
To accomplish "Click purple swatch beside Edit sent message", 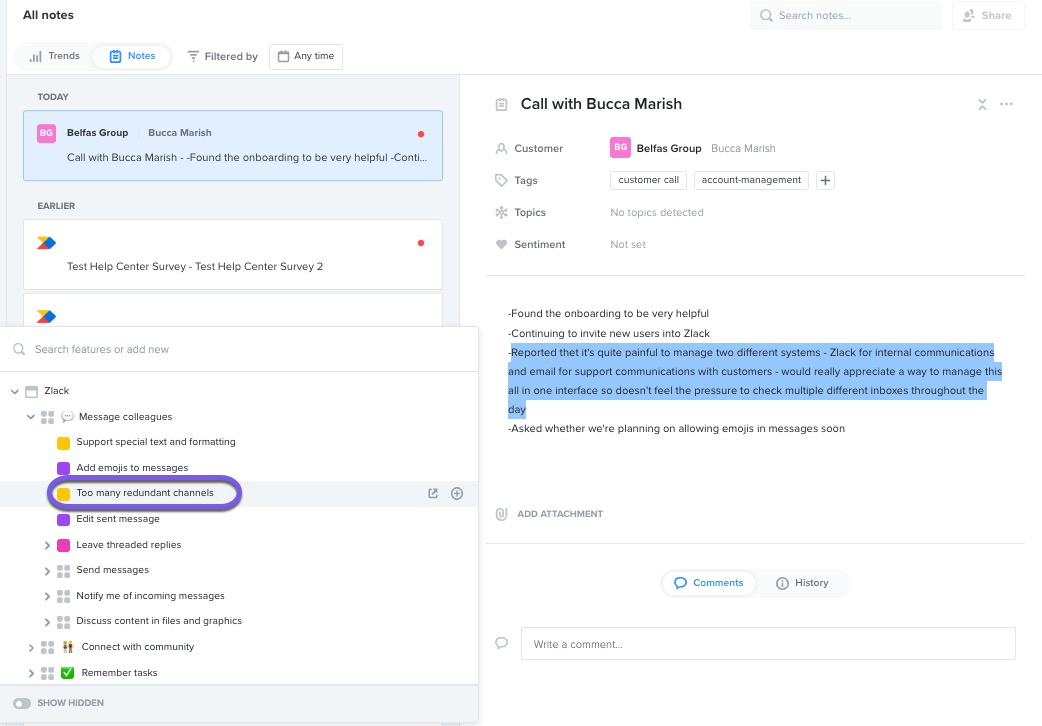I will point(64,520).
